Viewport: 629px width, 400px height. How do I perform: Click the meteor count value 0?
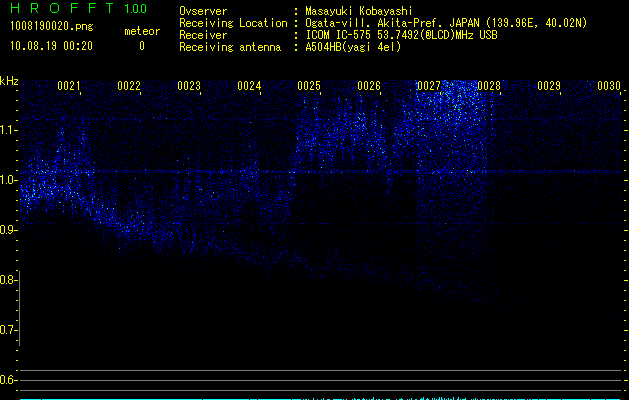point(142,46)
